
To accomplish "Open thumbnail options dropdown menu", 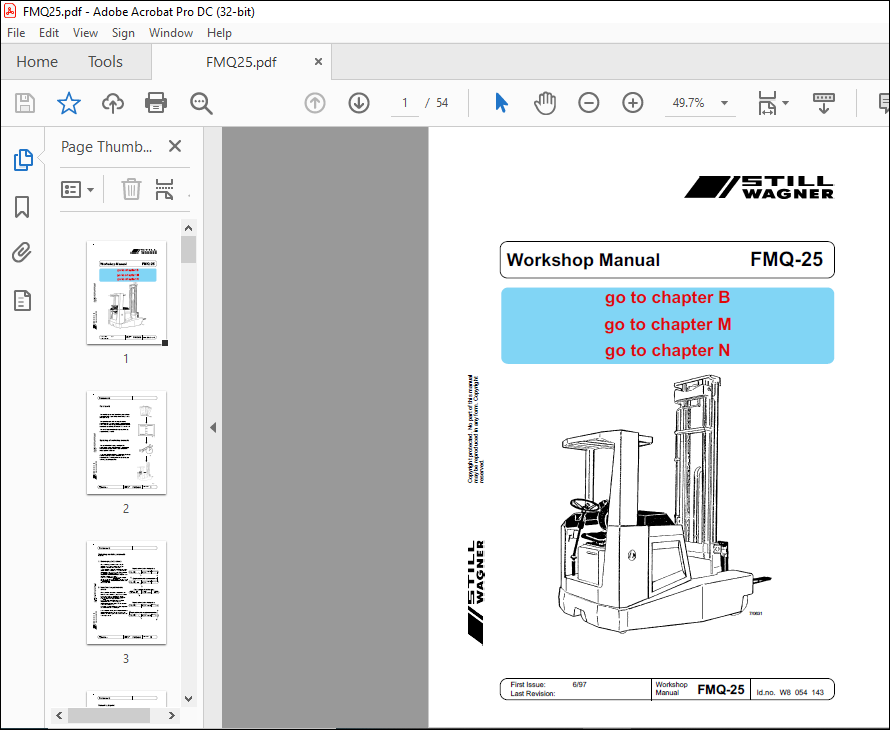I will pyautogui.click(x=77, y=189).
